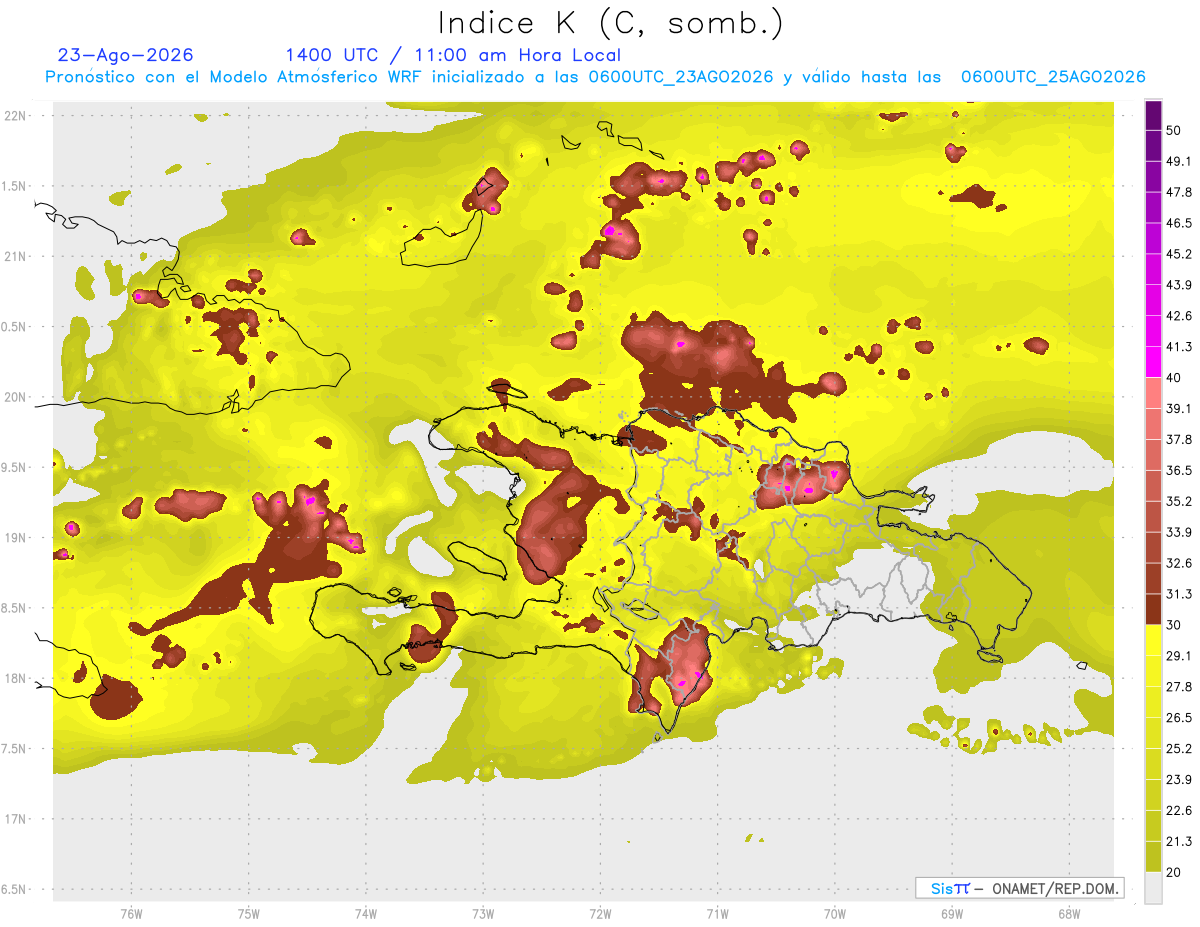Click the colorbar label "42.6"
Screen dimensions: 1200x927
pos(1178,316)
